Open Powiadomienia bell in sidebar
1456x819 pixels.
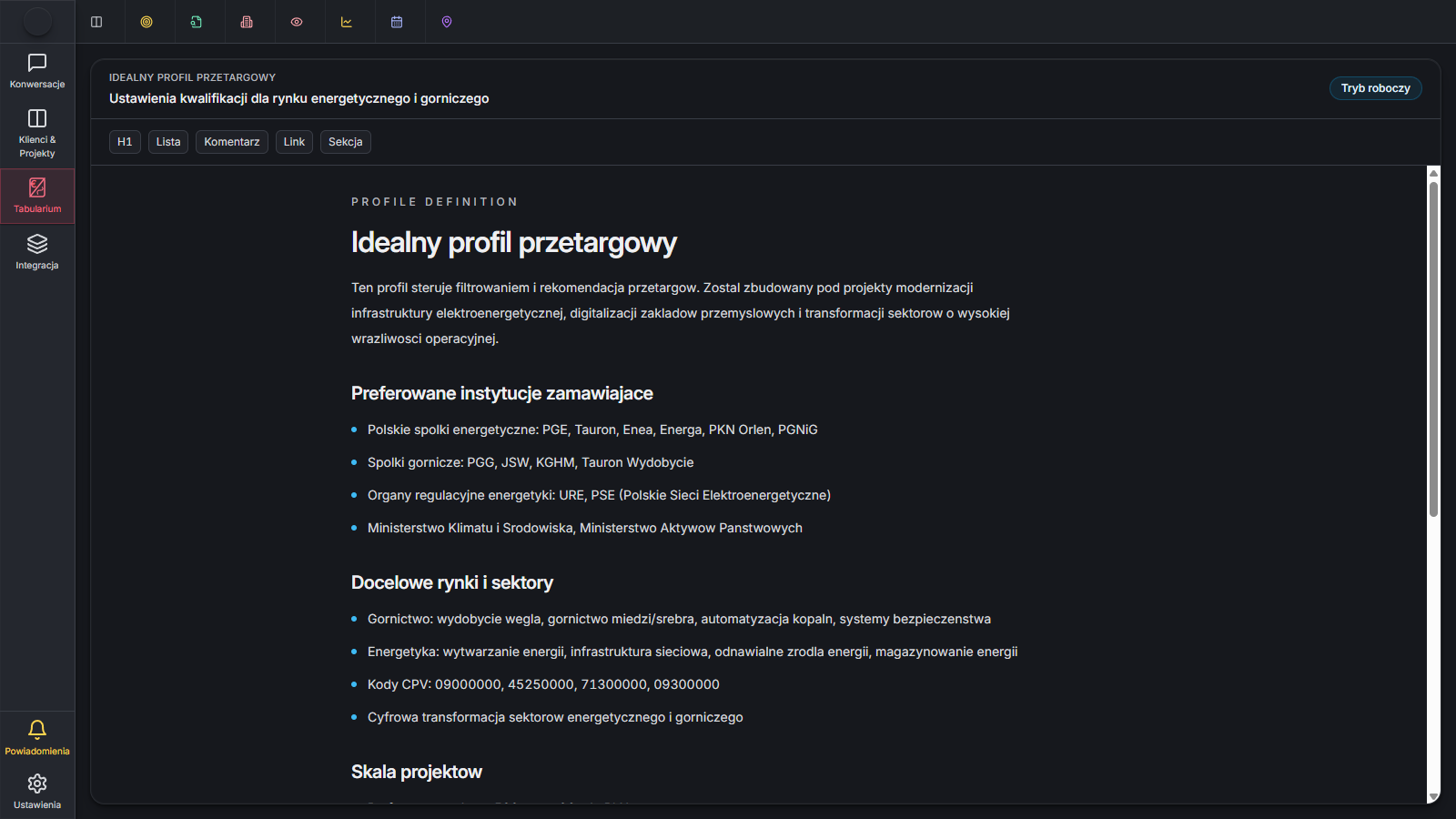click(x=37, y=738)
